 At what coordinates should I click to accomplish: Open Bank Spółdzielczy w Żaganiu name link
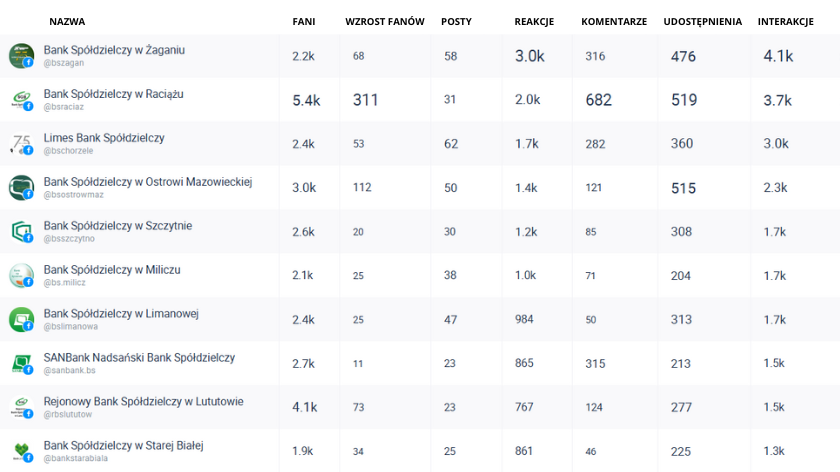[114, 50]
